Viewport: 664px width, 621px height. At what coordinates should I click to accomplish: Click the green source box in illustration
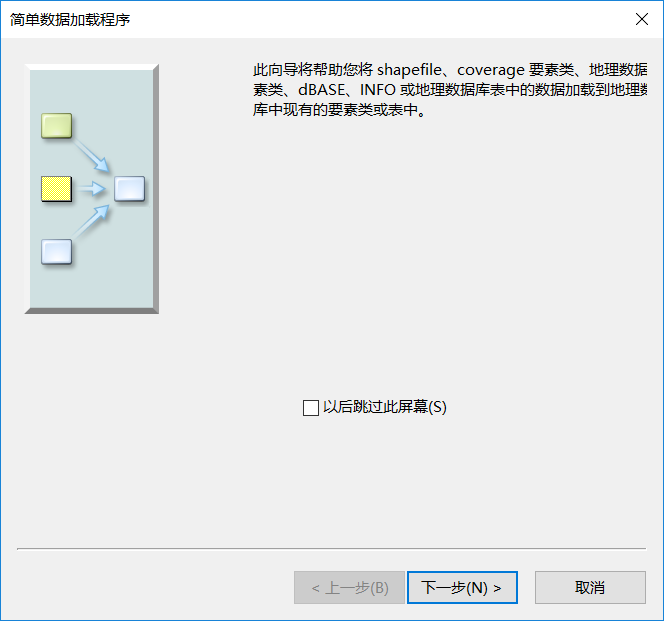coord(56,125)
